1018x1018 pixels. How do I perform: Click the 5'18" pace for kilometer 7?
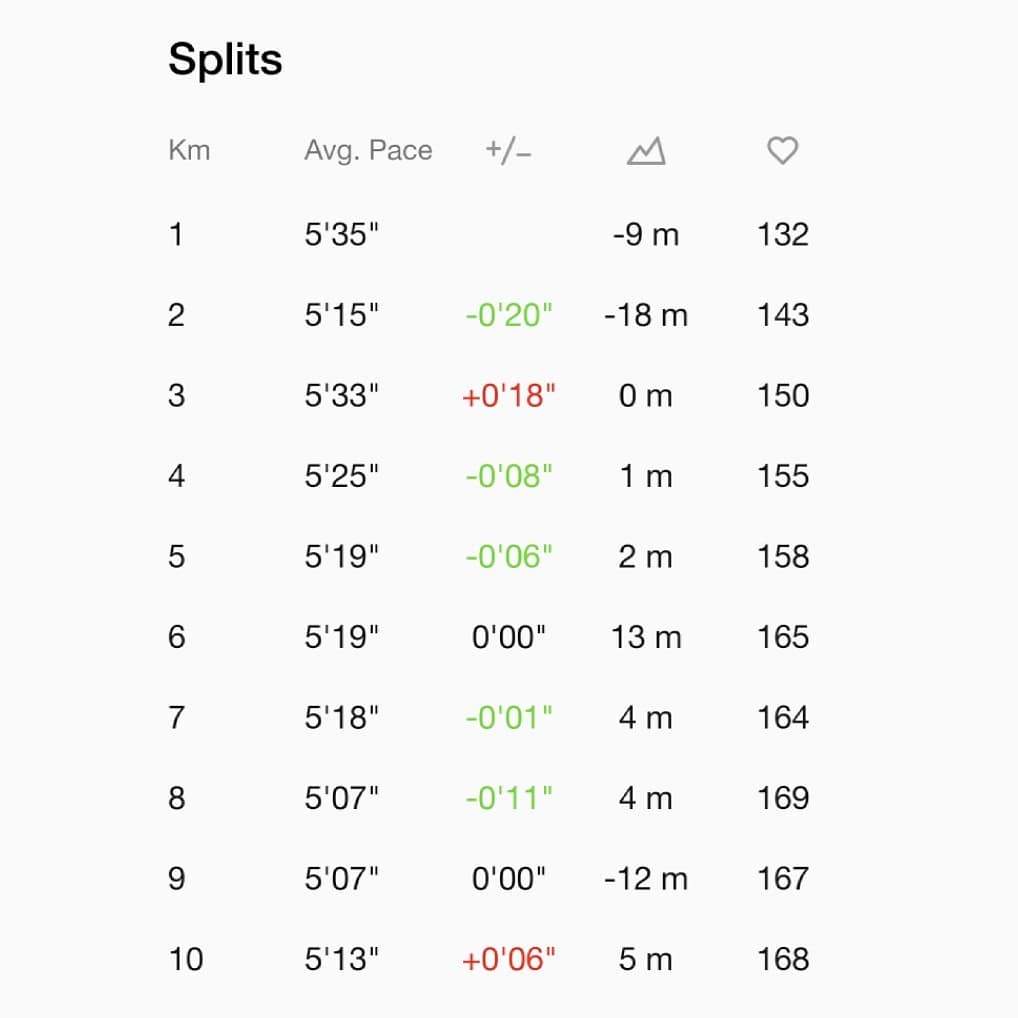341,717
